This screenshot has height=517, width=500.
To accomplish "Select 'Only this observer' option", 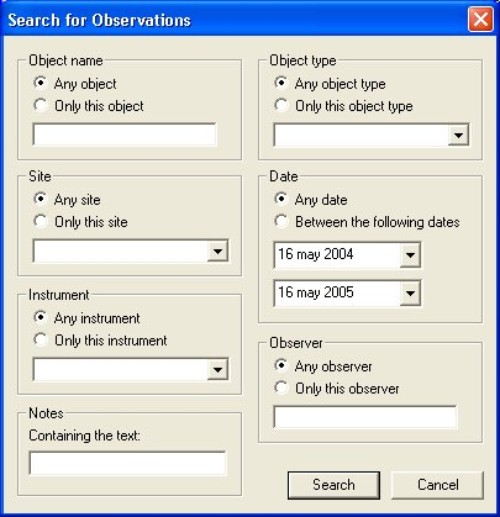I will point(281,388).
